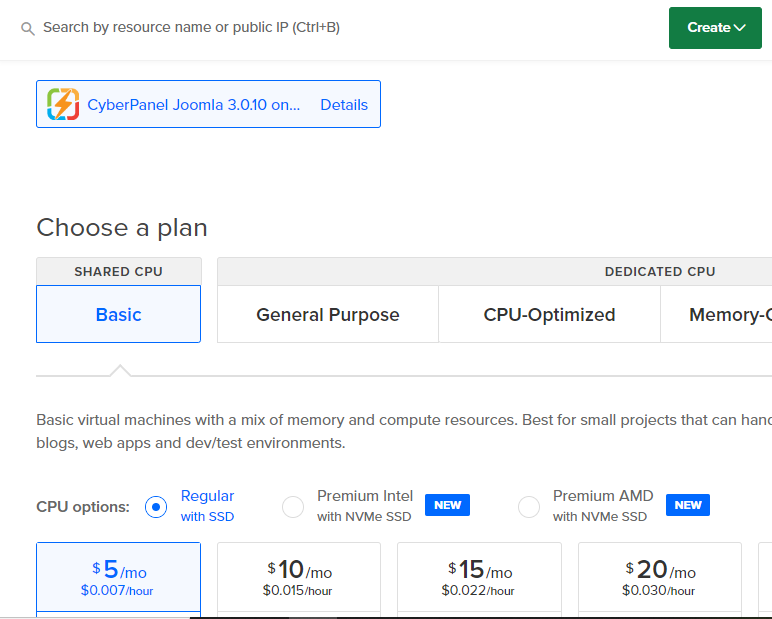772x619 pixels.
Task: Click the Basic virtual machines description text
Action: click(x=404, y=431)
